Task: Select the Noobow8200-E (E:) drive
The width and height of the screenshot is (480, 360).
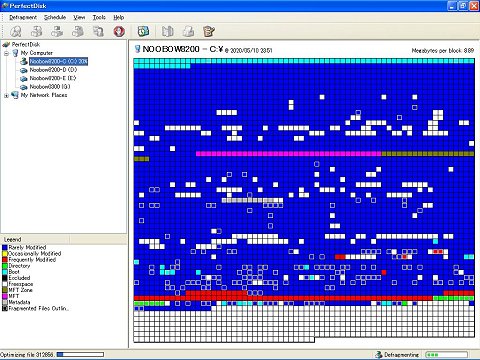Action: click(53, 78)
